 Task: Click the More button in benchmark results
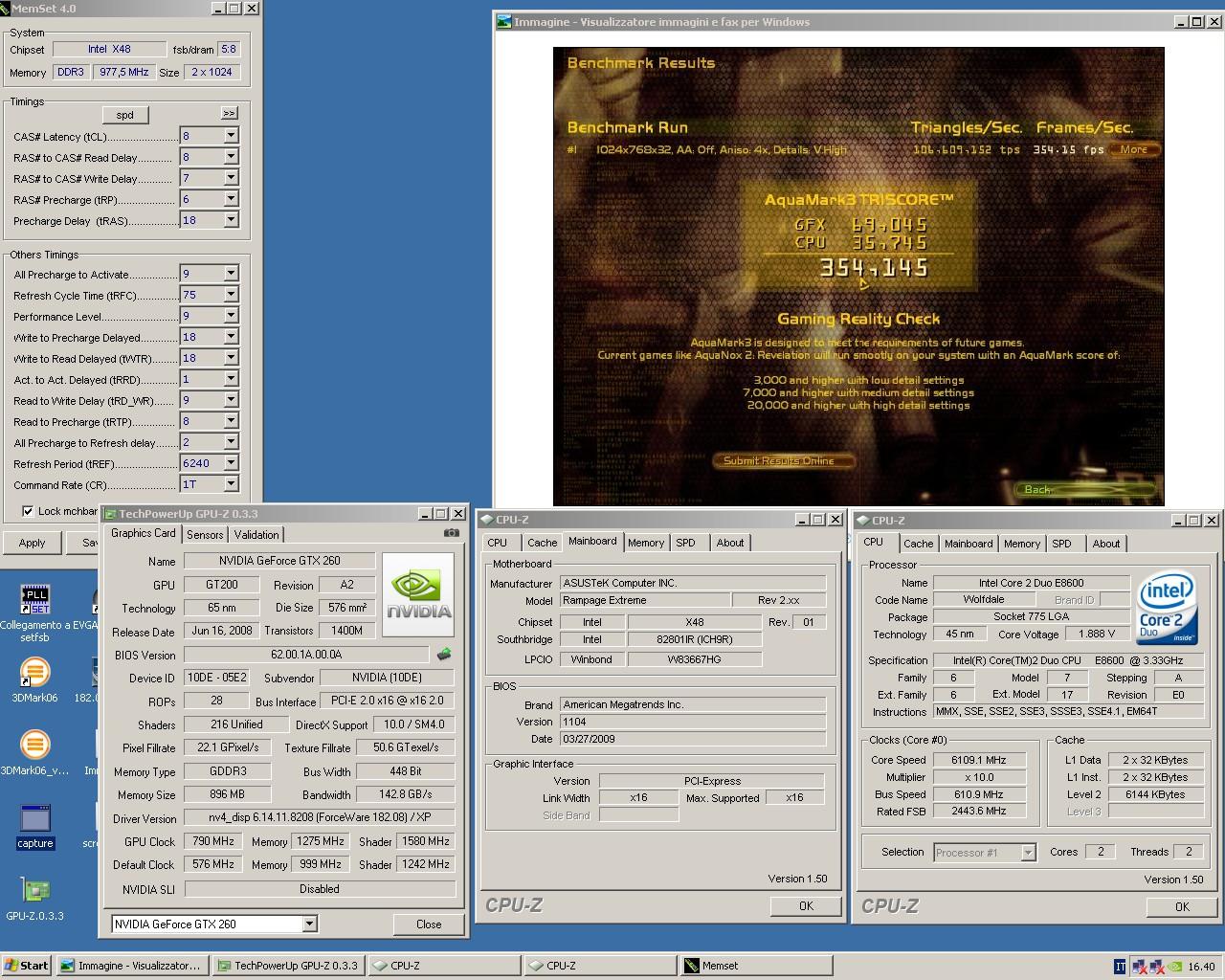[x=1134, y=149]
